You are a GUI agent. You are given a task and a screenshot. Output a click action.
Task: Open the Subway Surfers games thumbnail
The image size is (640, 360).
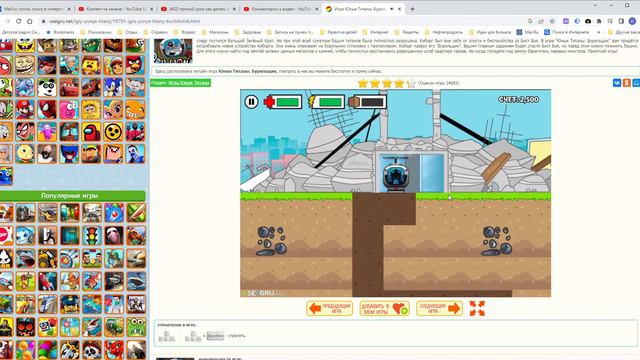pos(113,65)
